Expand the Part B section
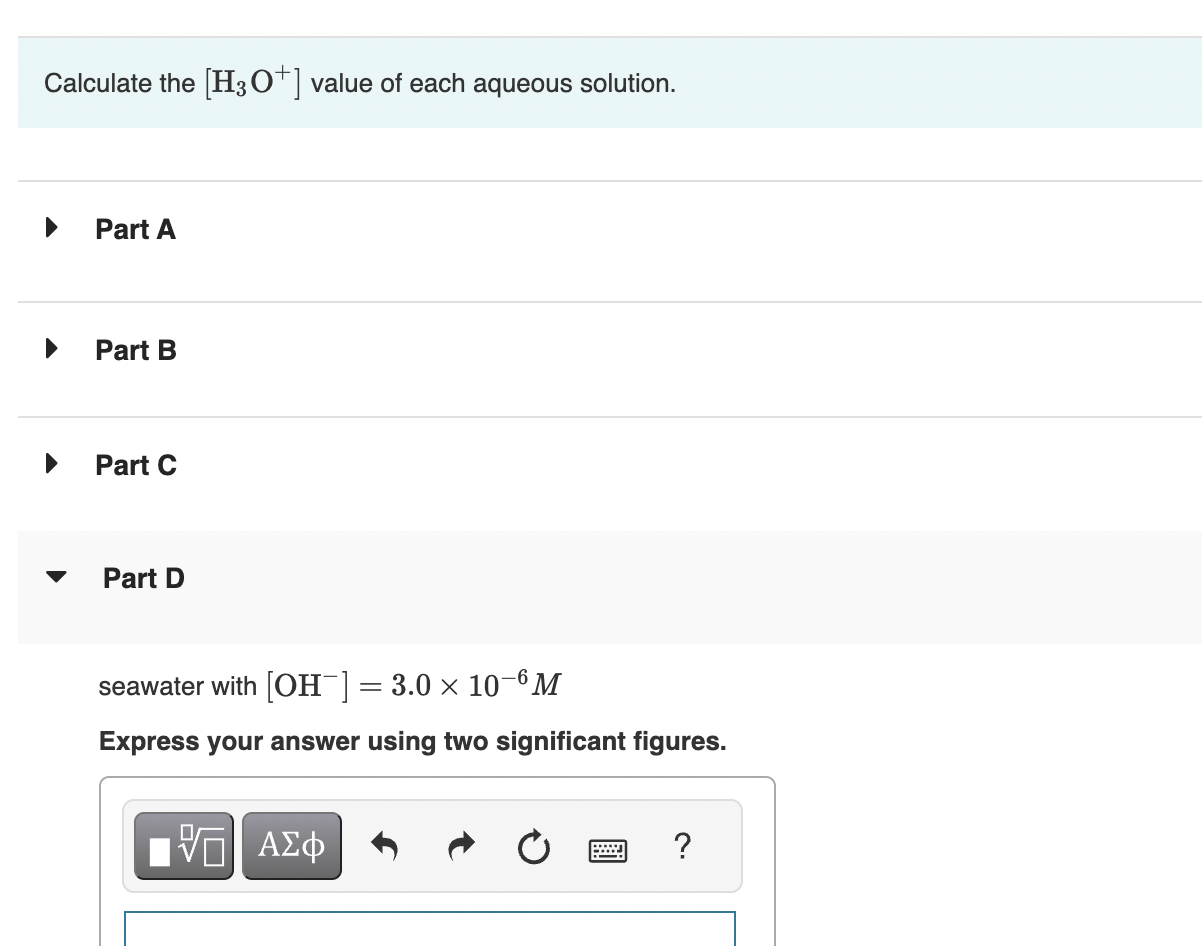 [x=51, y=348]
